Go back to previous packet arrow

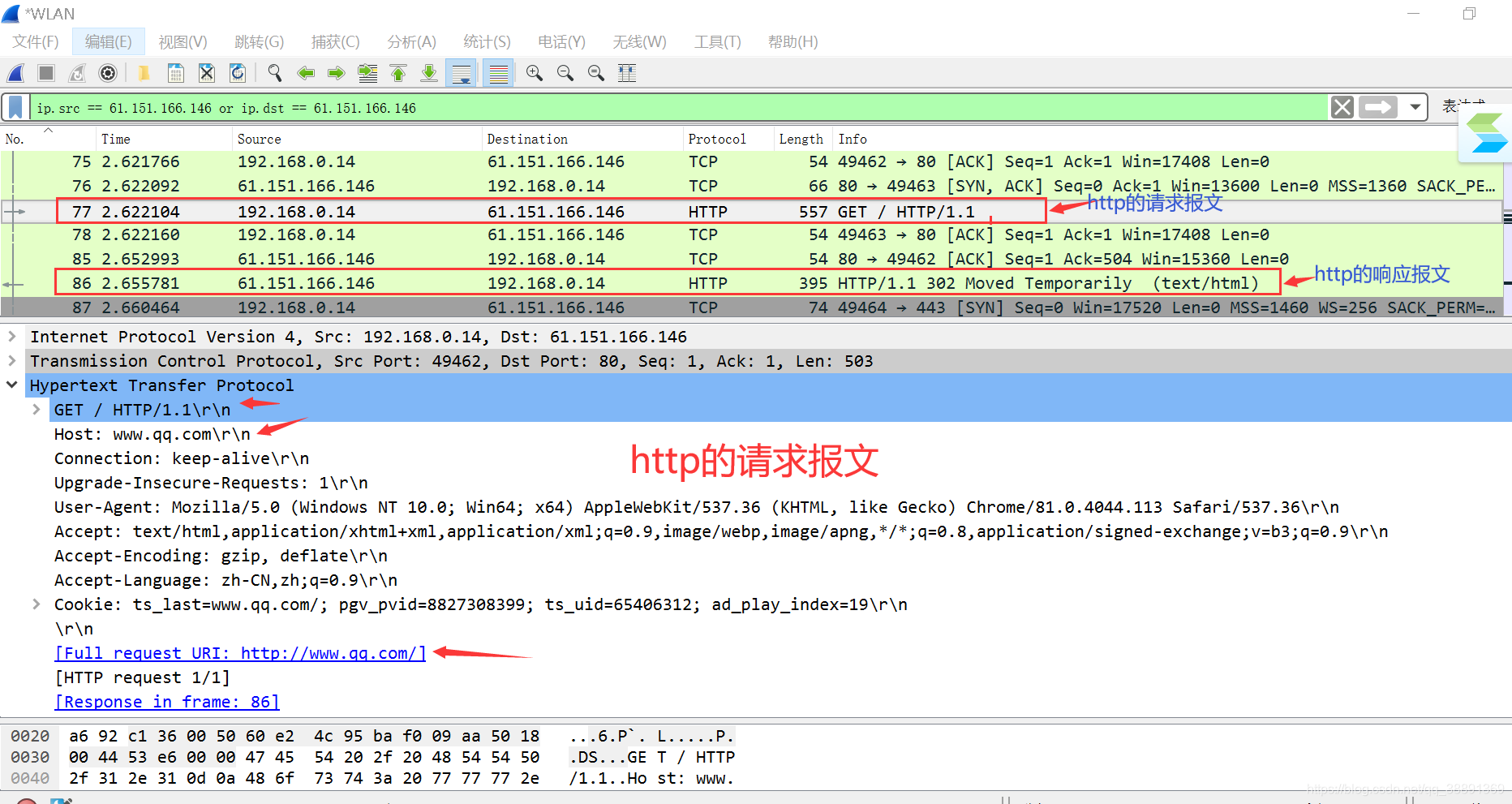306,73
